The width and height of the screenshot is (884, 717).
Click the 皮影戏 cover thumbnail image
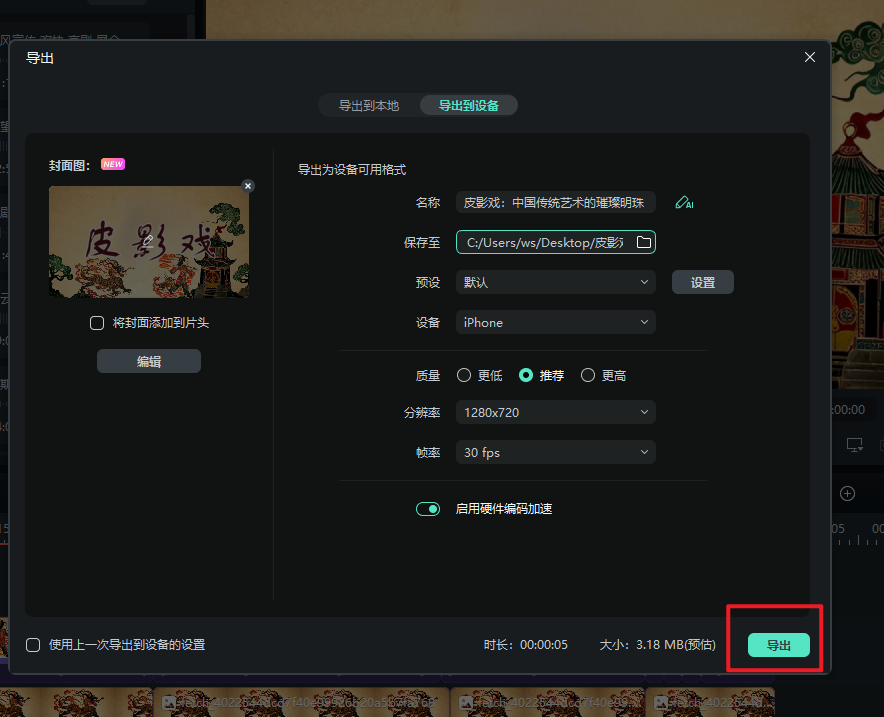point(149,242)
